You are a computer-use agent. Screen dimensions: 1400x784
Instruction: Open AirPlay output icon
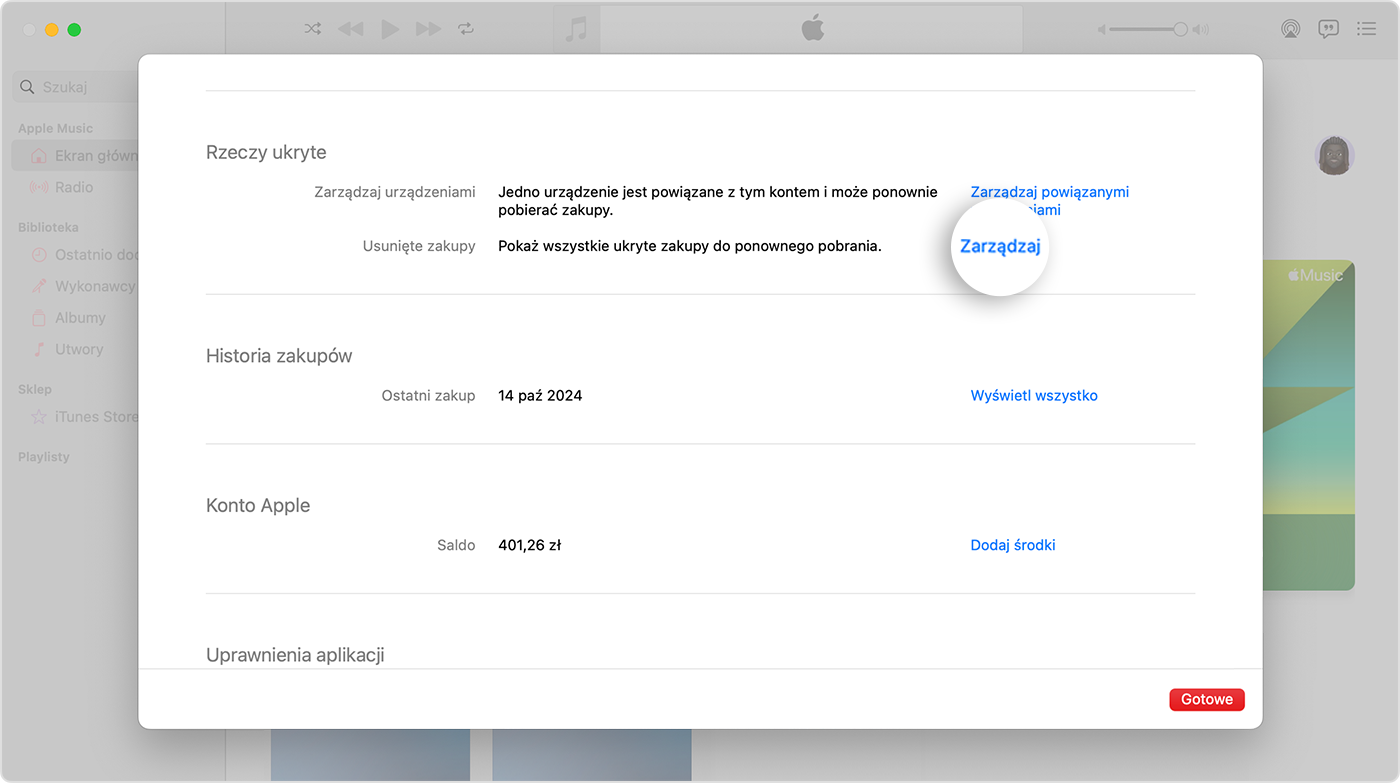coord(1290,29)
